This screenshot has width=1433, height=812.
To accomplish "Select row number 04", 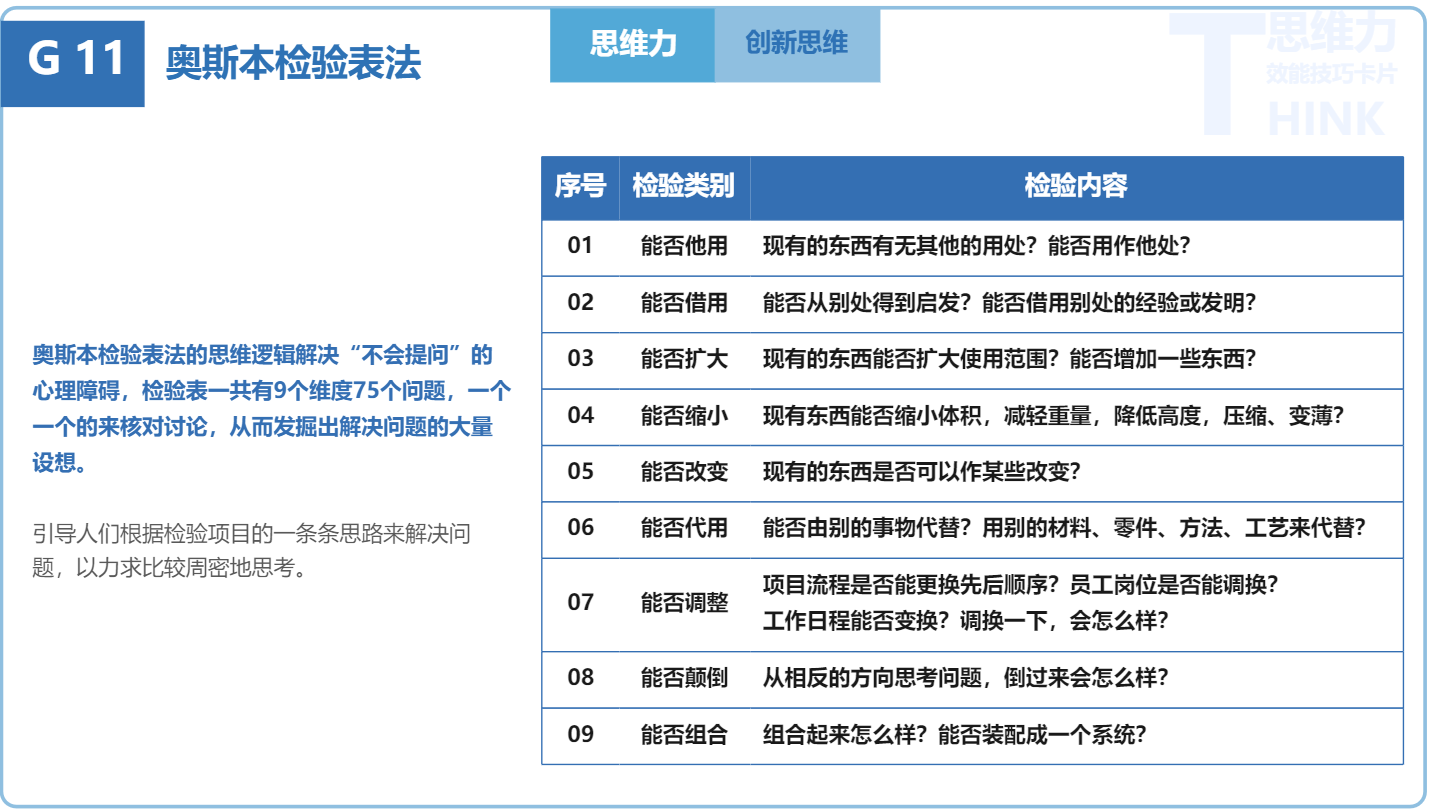I will (x=580, y=415).
